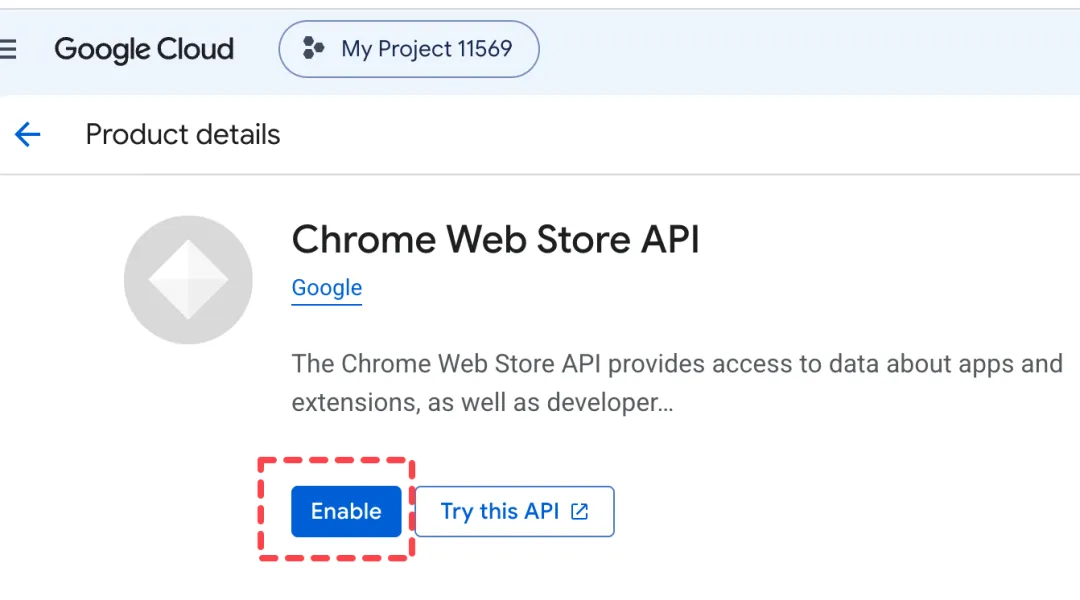The width and height of the screenshot is (1080, 600).
Task: Enable the Chrome Web Store API
Action: [346, 511]
